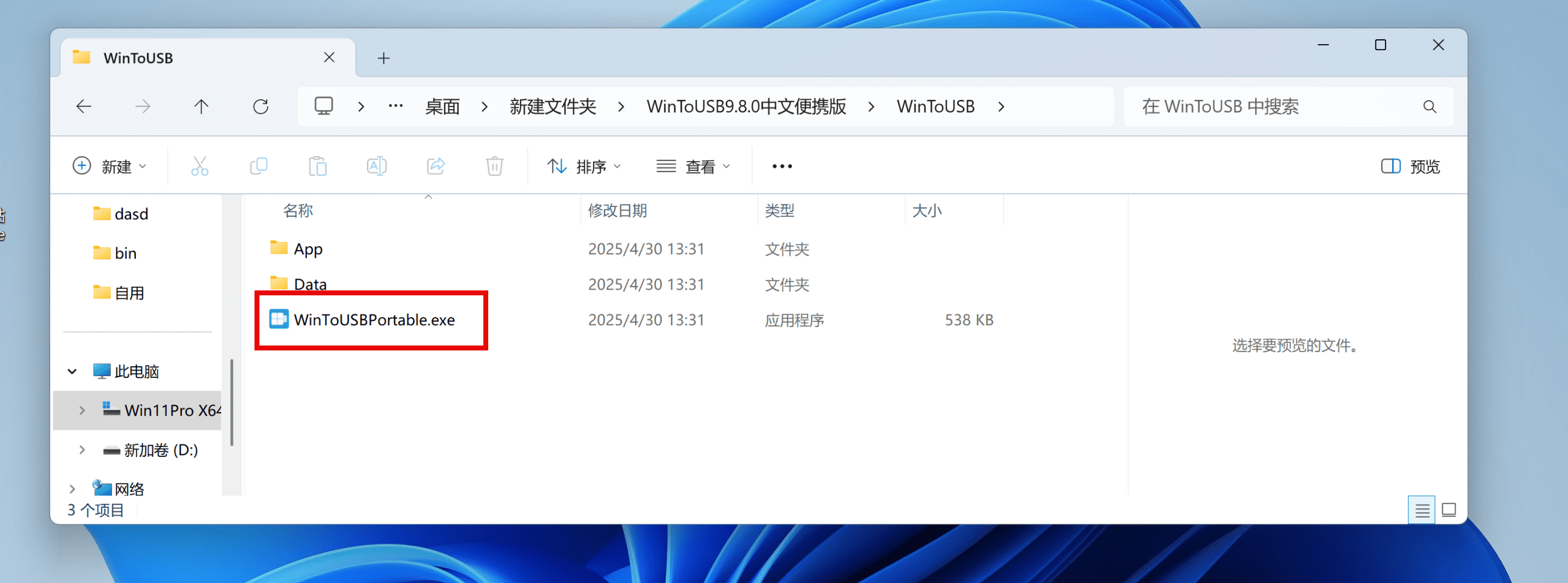The width and height of the screenshot is (1568, 583).
Task: Sort by the 名称 column header
Action: 298,211
